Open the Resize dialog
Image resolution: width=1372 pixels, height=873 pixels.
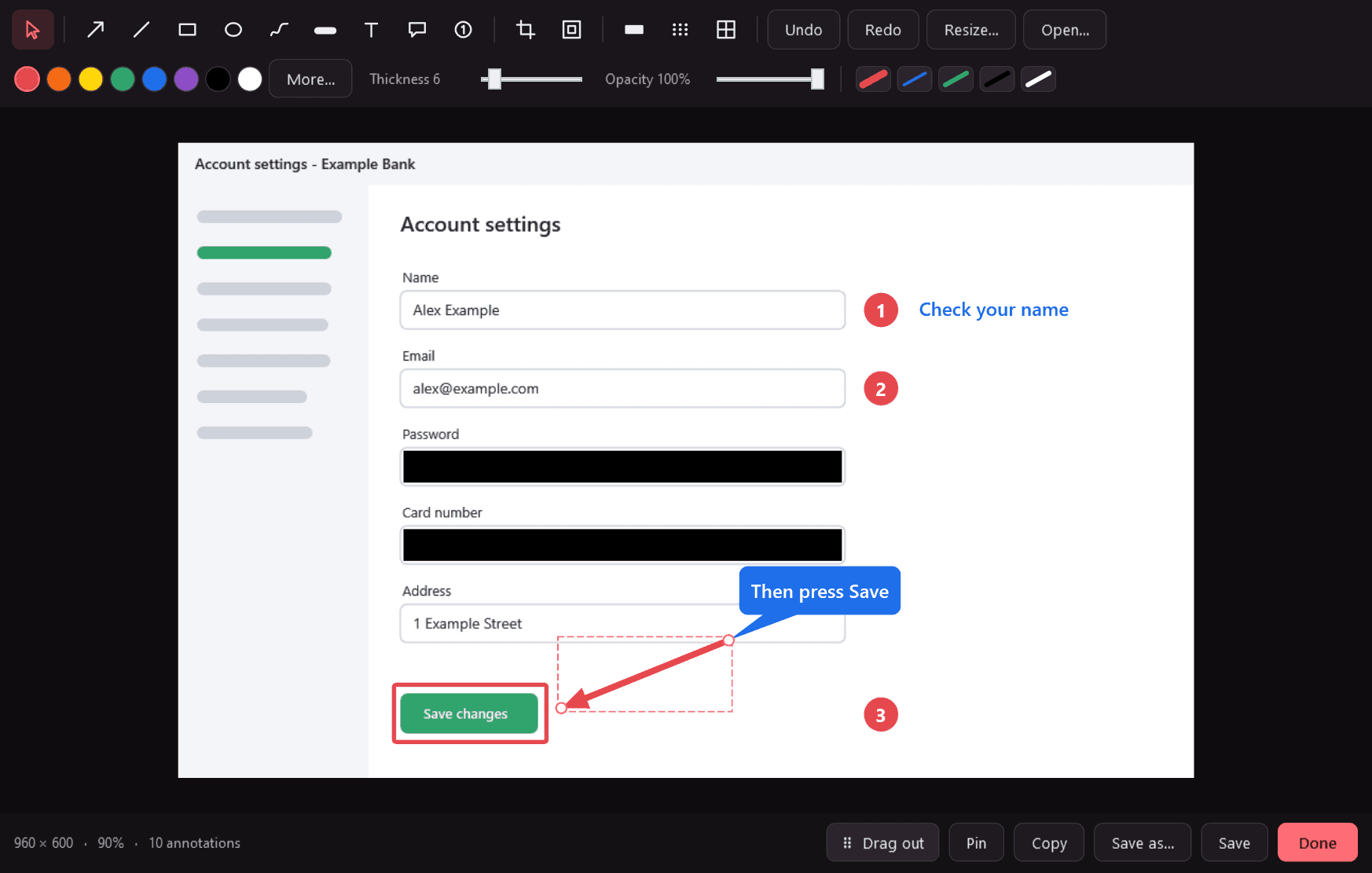(x=971, y=30)
